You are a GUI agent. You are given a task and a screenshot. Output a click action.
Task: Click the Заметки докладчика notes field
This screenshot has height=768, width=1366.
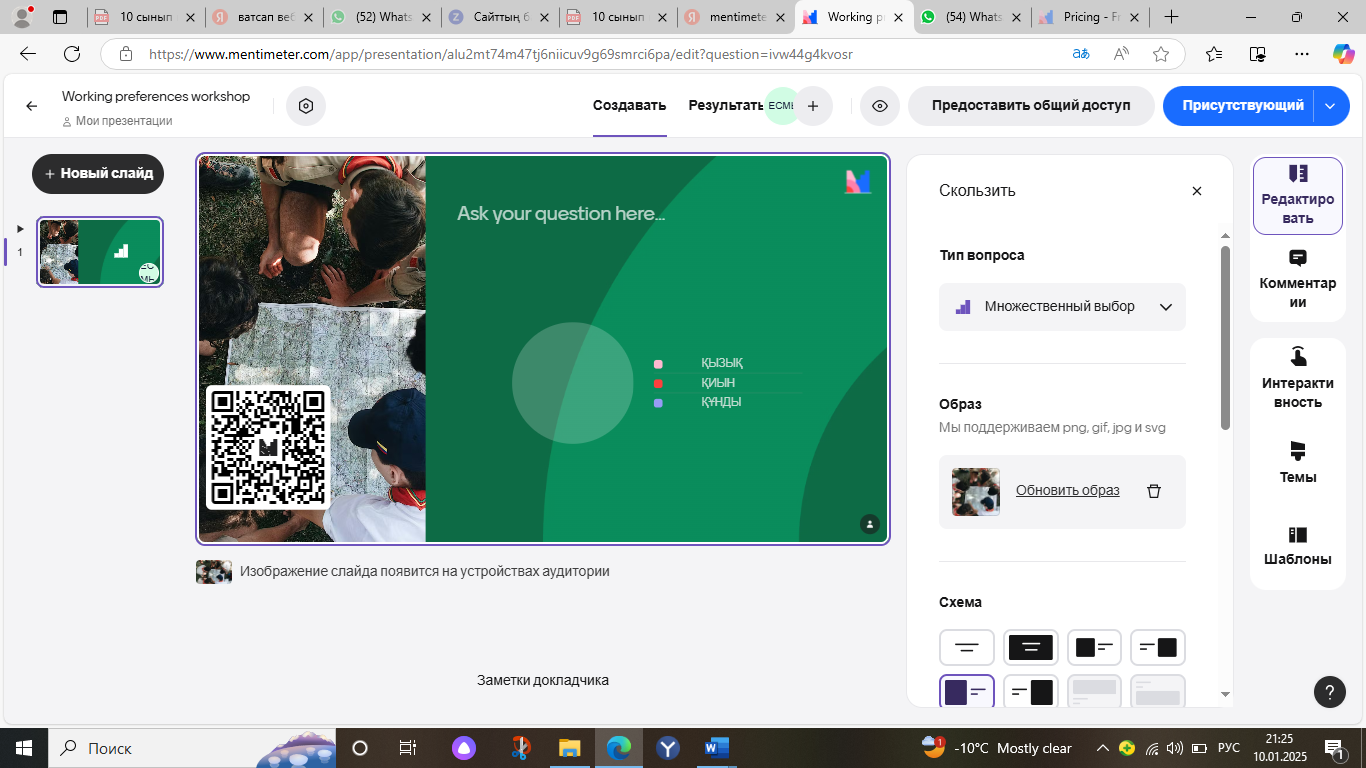543,680
